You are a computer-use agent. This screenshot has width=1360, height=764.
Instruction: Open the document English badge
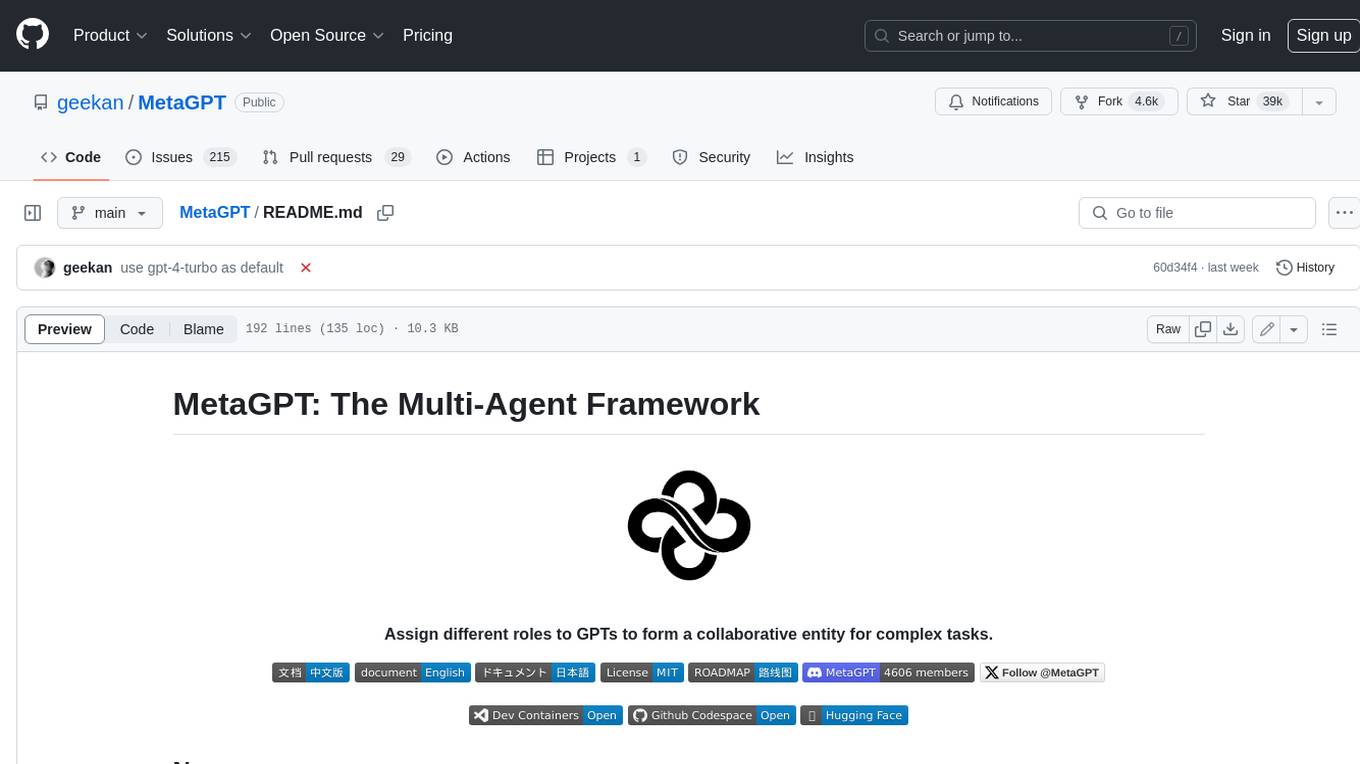(412, 673)
